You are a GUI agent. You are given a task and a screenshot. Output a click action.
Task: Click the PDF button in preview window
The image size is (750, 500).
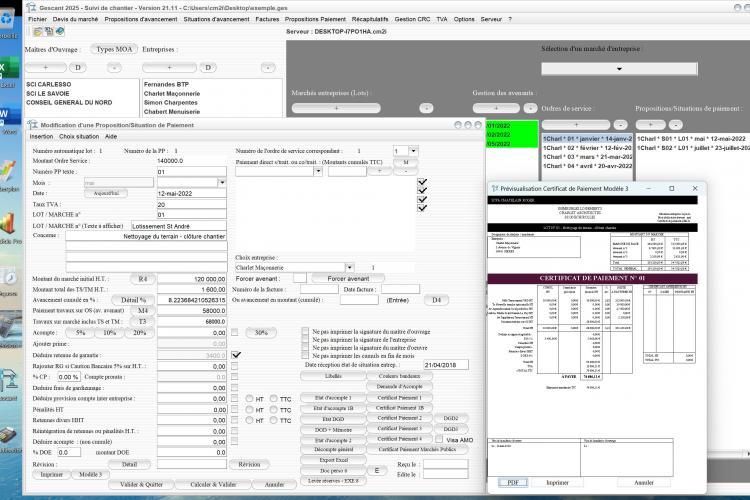pyautogui.click(x=513, y=482)
